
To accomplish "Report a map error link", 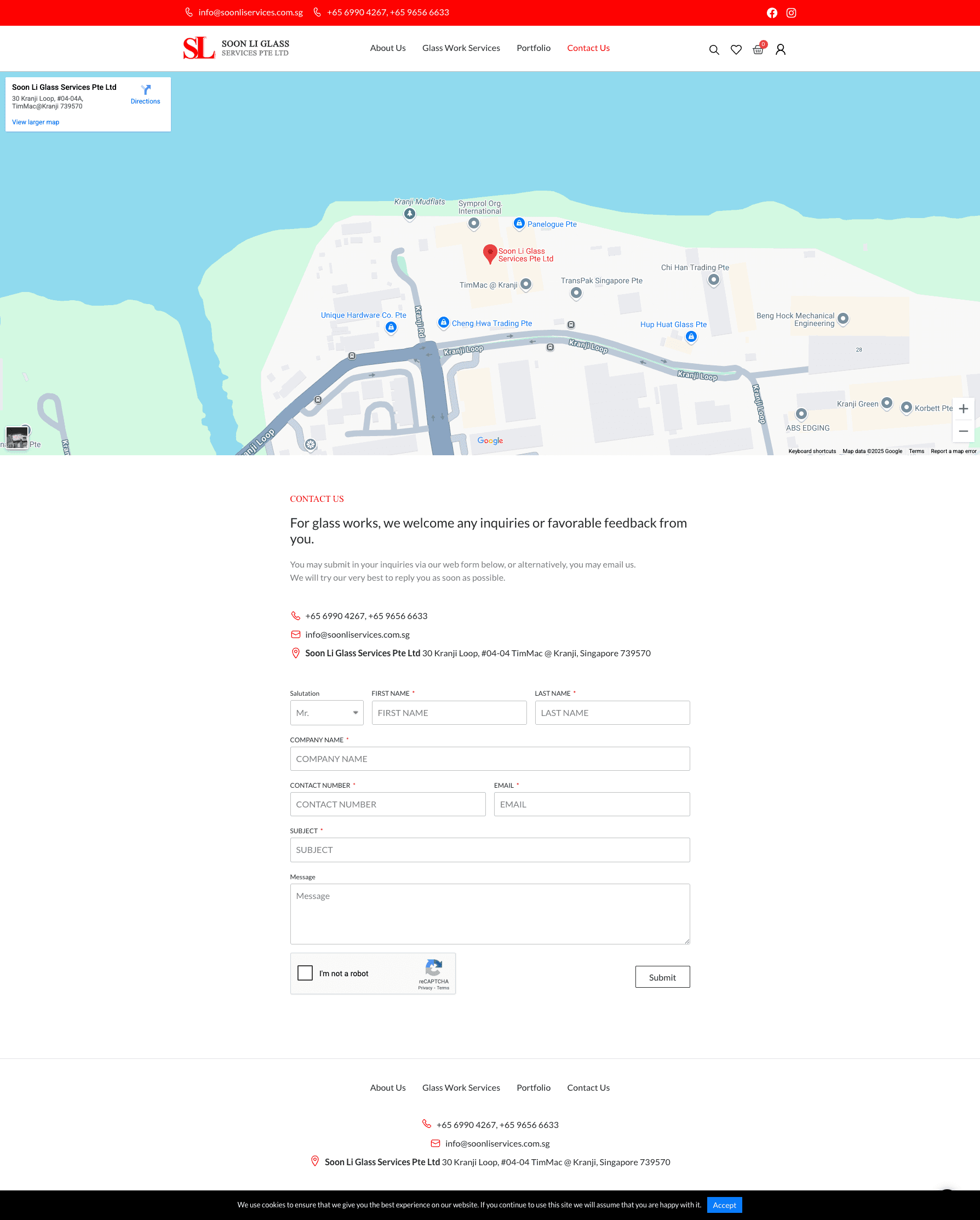I will pos(953,451).
